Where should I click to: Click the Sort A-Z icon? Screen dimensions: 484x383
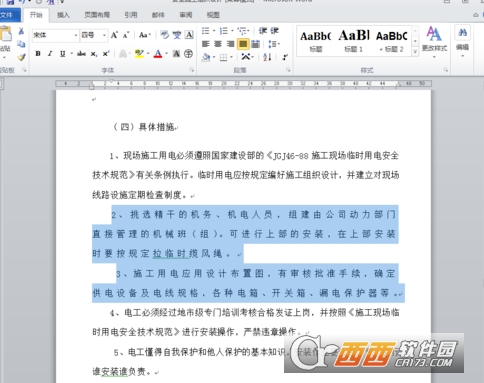[x=267, y=57]
